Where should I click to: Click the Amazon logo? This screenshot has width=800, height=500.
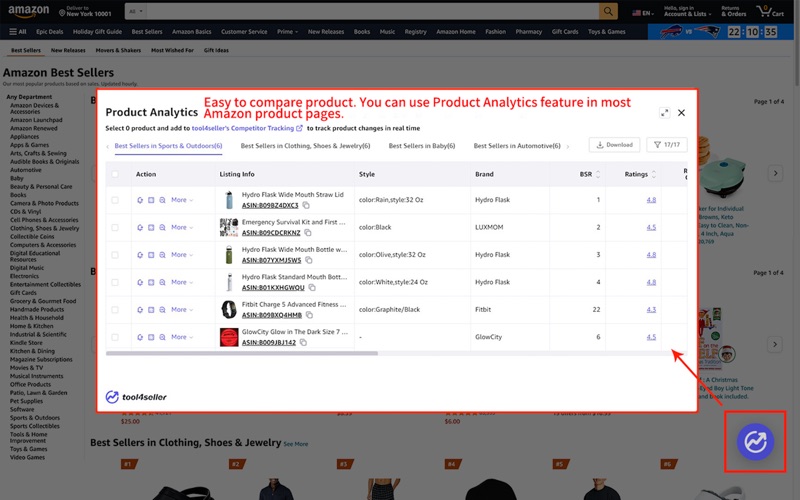29,11
